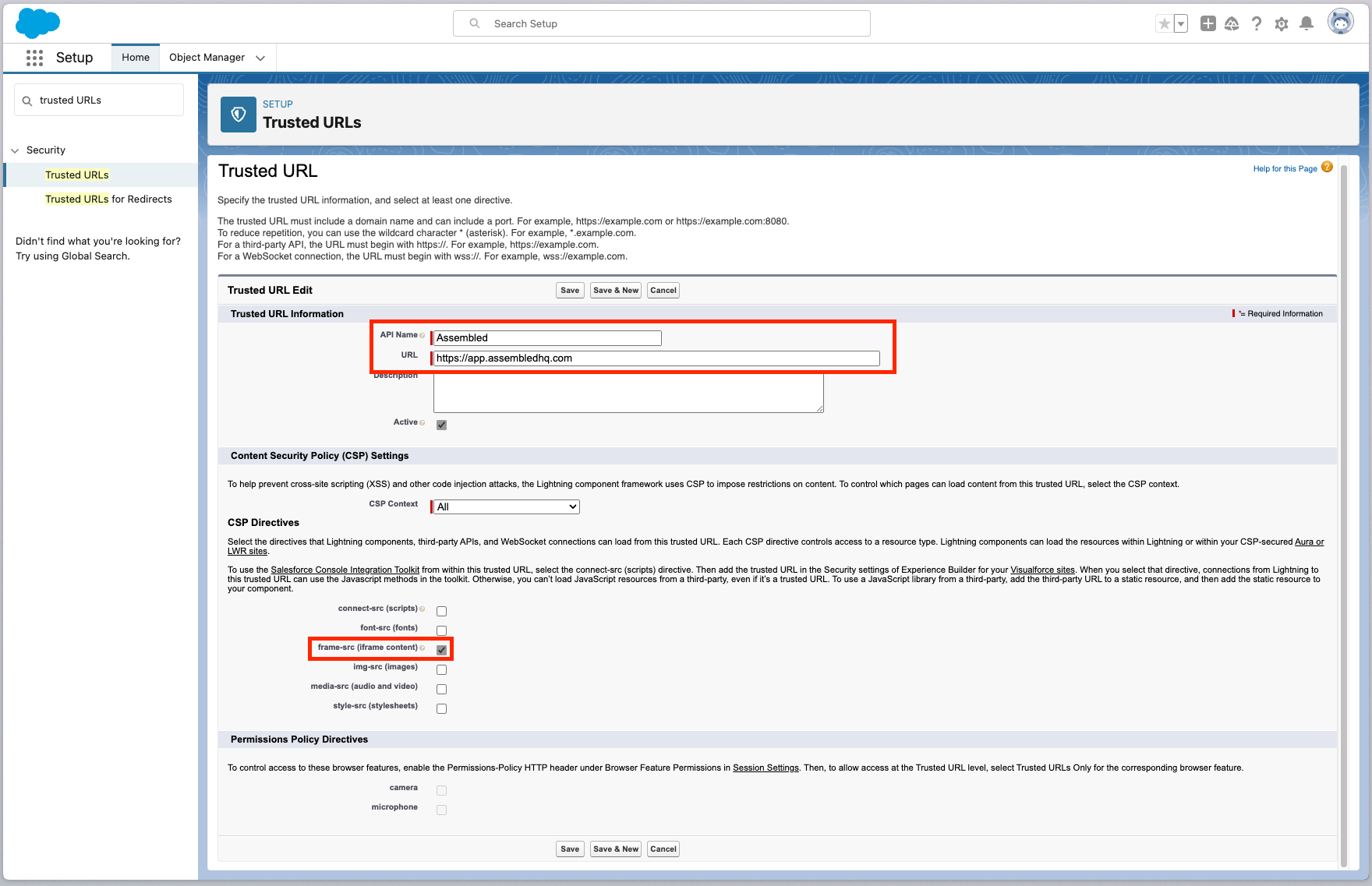Click the top Save & New button
This screenshot has width=1372, height=886.
[616, 291]
